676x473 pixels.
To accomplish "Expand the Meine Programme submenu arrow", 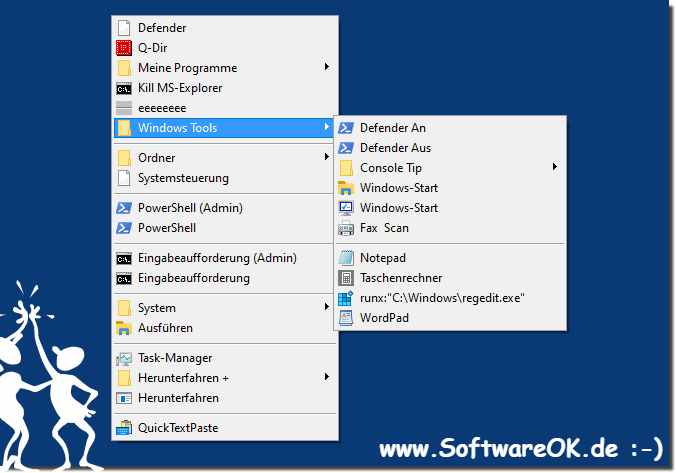I will pyautogui.click(x=327, y=67).
